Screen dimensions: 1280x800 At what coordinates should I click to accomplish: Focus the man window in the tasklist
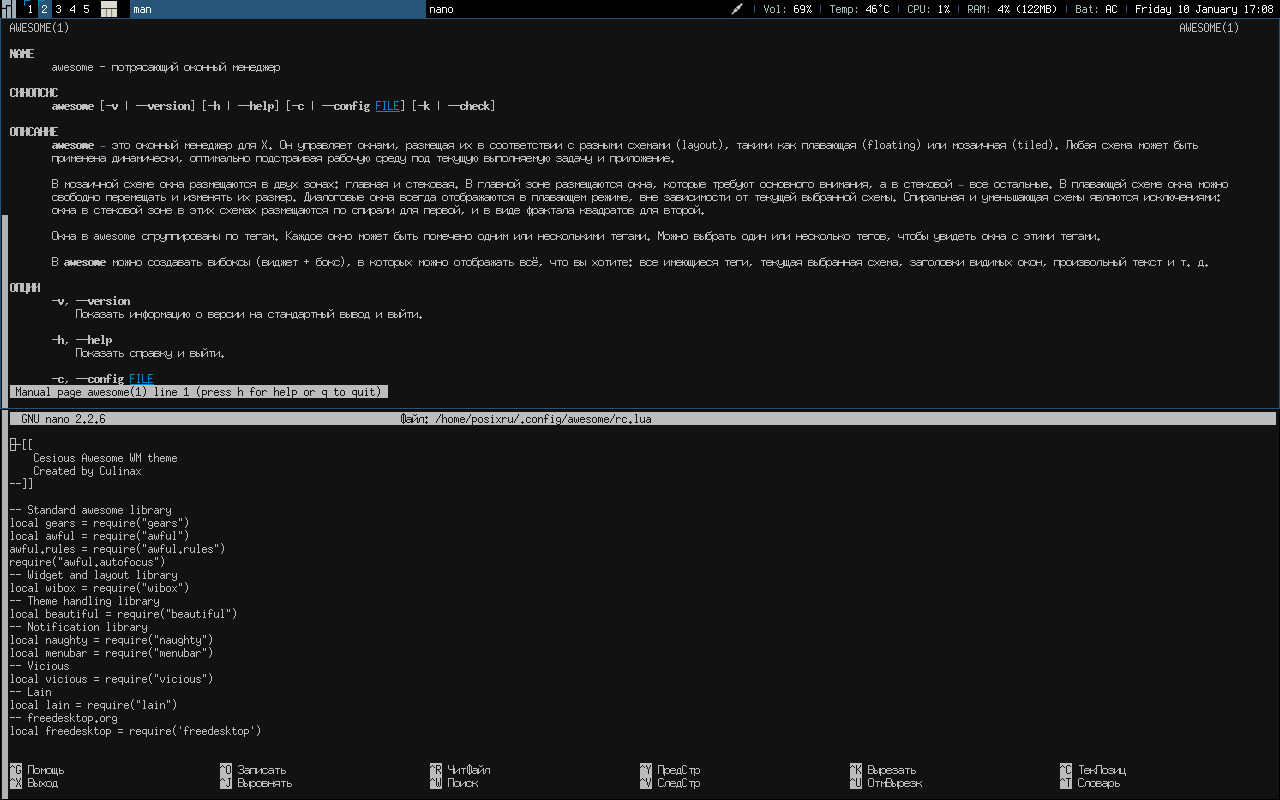(x=278, y=9)
